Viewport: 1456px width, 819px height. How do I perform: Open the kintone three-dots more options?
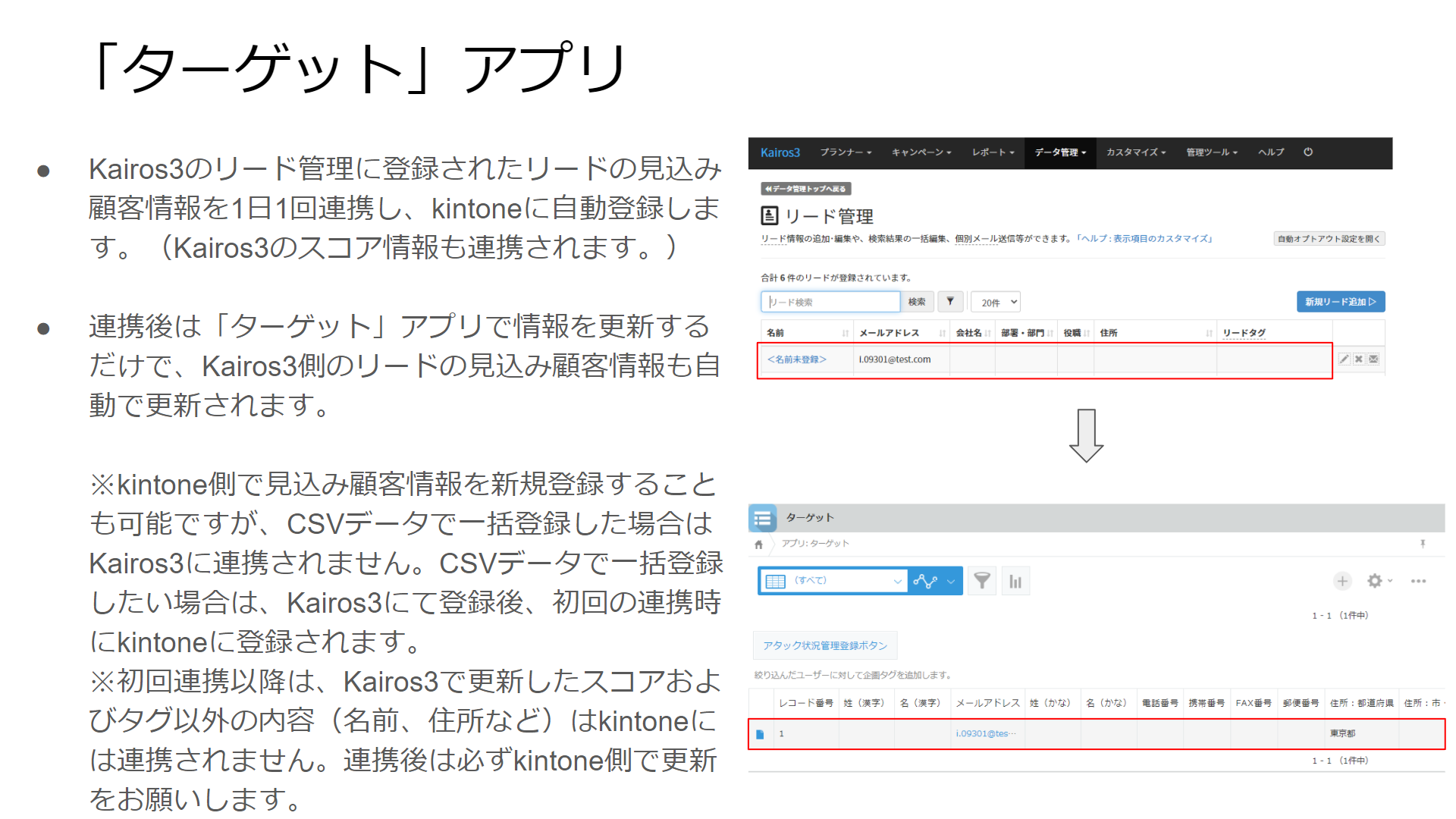[x=1418, y=582]
